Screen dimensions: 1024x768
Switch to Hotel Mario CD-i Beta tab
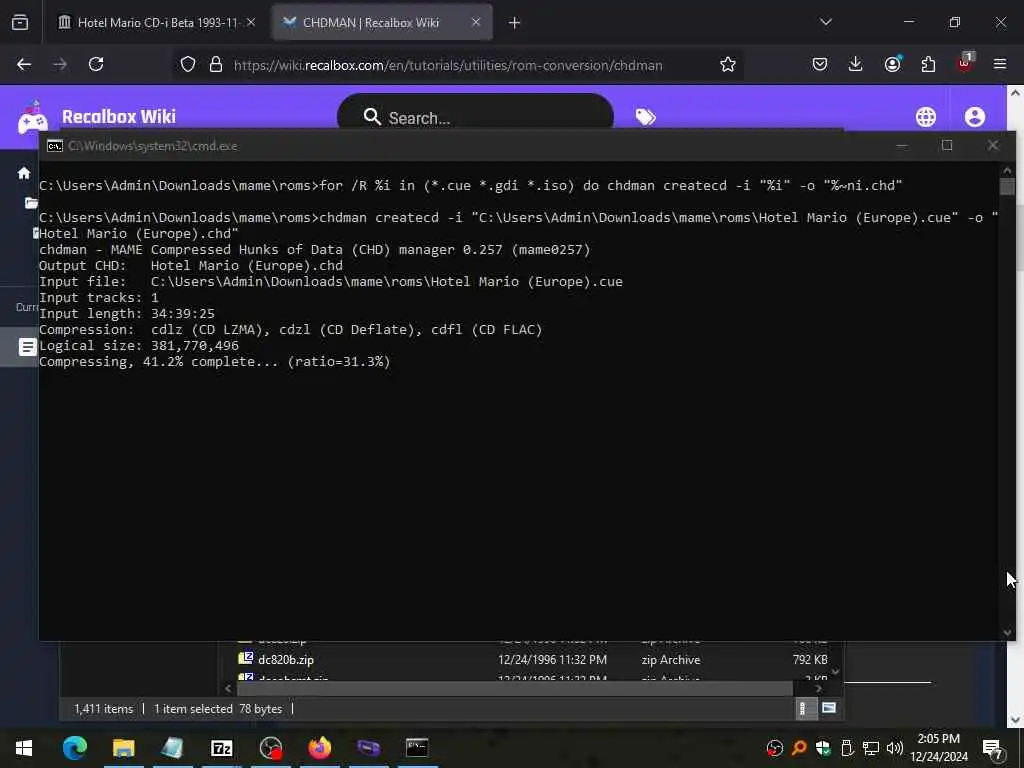[x=157, y=22]
